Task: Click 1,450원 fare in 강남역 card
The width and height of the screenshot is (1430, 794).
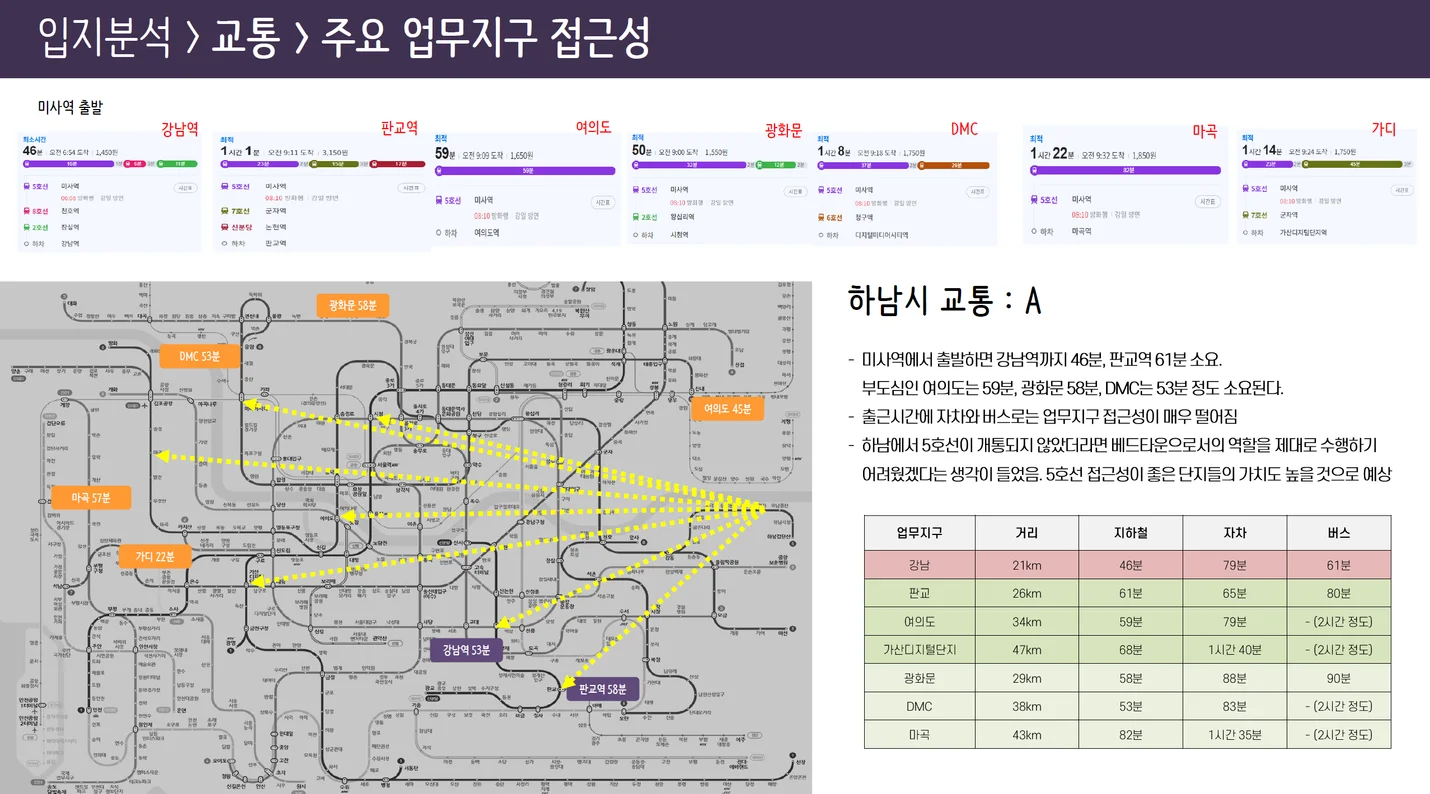Action: pyautogui.click(x=106, y=152)
